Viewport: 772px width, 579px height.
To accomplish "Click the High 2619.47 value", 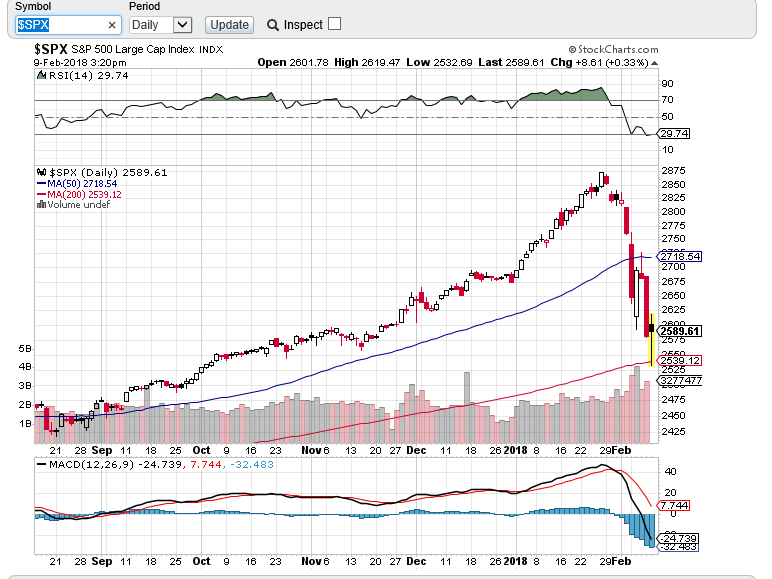I will click(367, 63).
